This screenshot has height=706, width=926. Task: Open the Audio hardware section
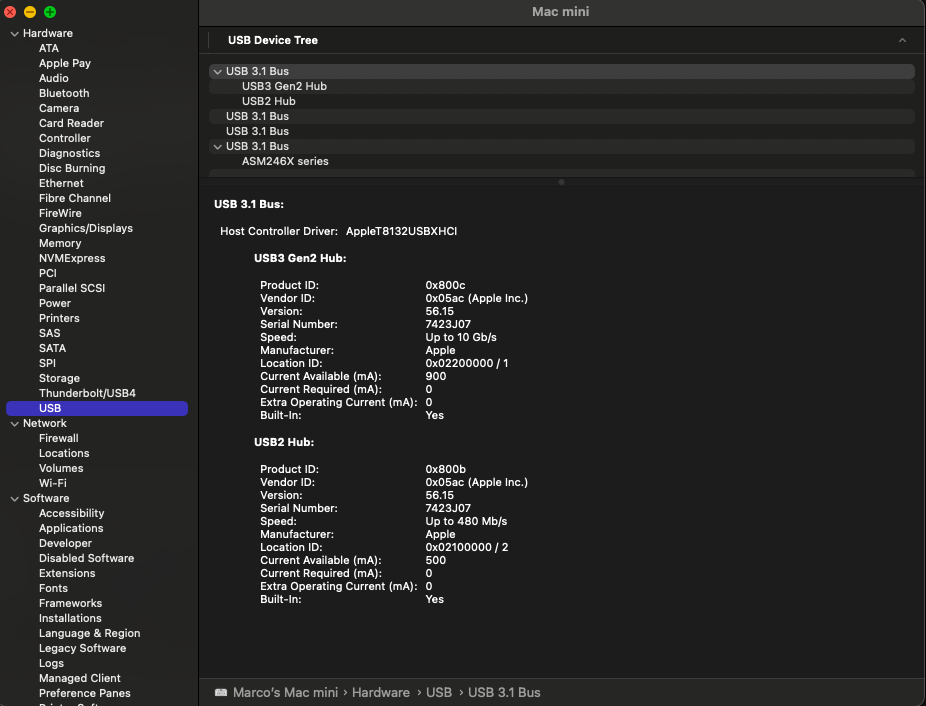(x=54, y=78)
